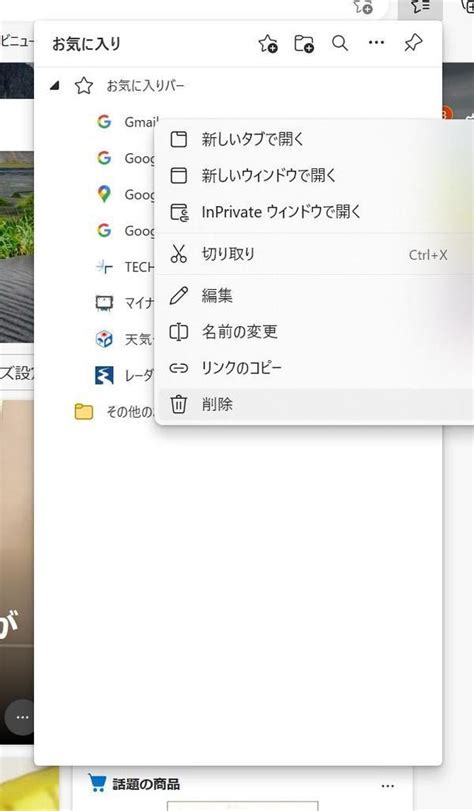Collapse the お気に入りバー tree arrow
474x811 pixels.
pos(54,86)
